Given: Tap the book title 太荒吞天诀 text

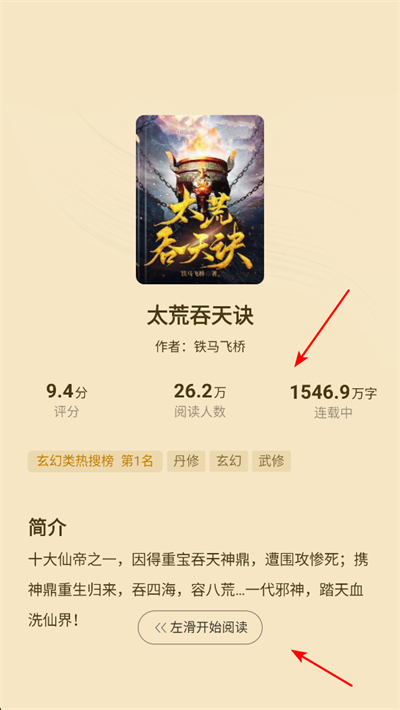Looking at the screenshot, I should 200,317.
